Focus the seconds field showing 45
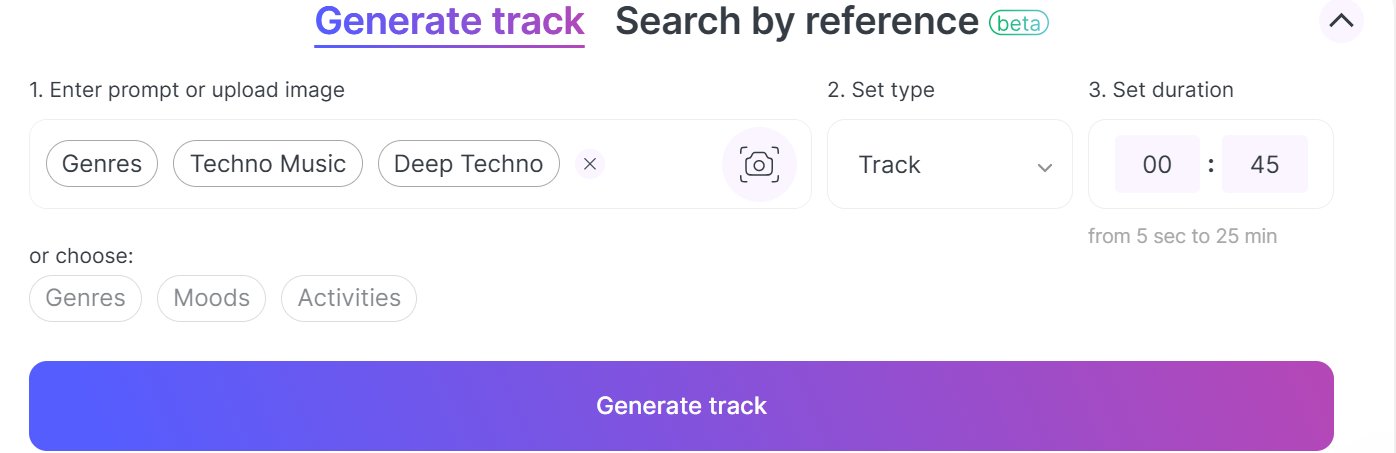Screen dimensions: 1396x453 click(x=1265, y=164)
